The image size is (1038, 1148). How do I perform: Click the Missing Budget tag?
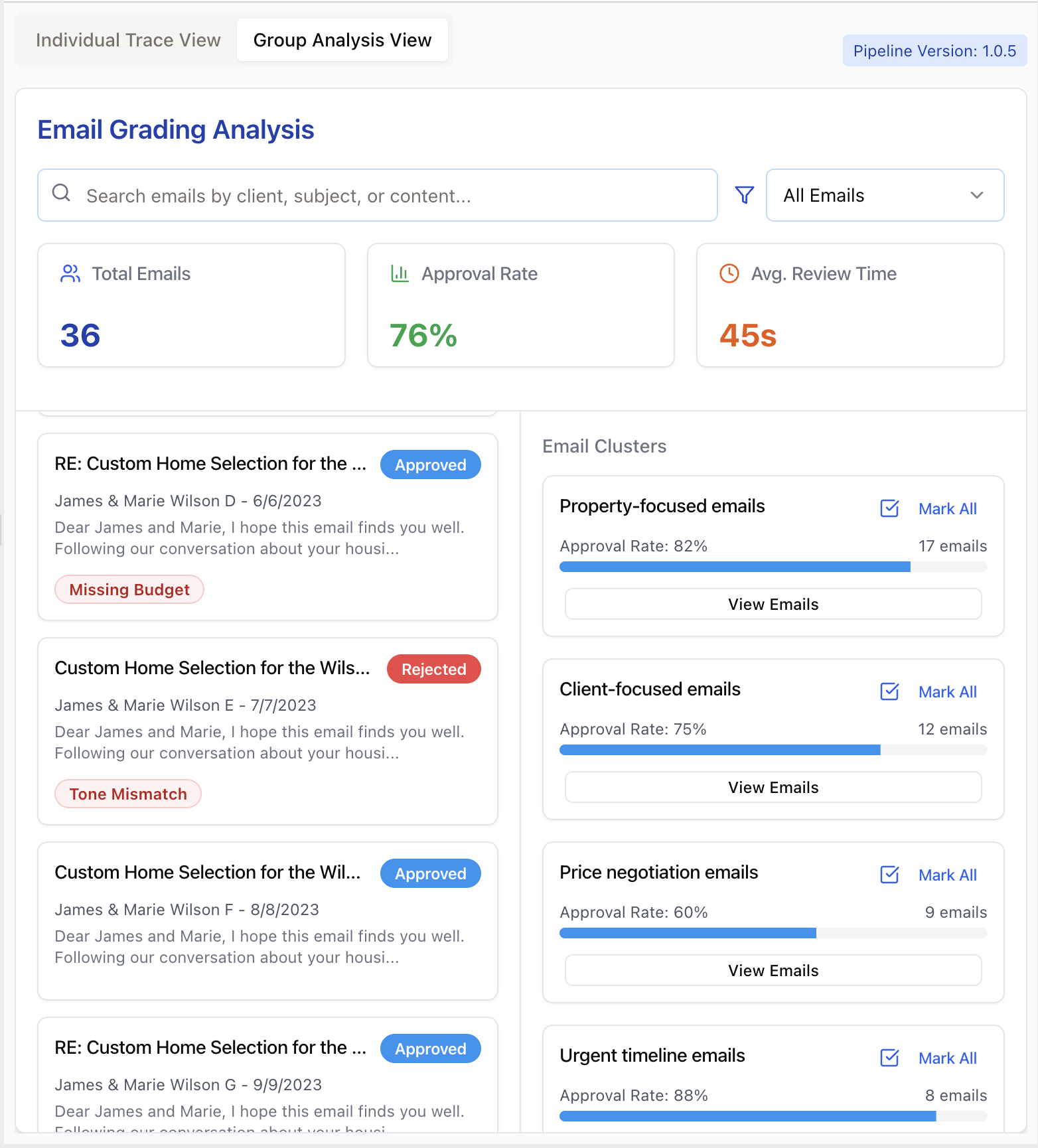(129, 589)
